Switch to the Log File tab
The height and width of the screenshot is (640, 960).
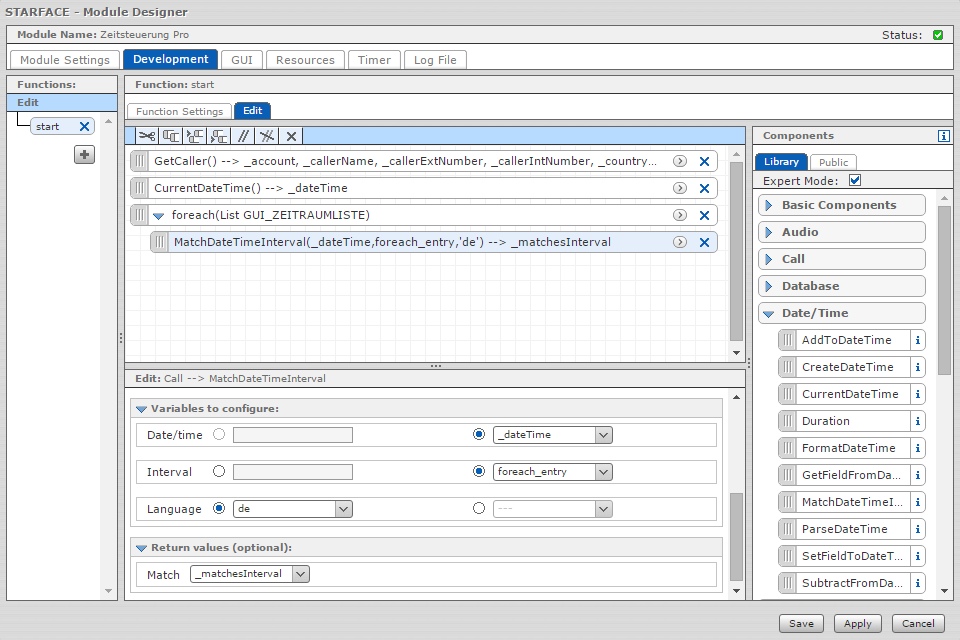click(x=435, y=60)
